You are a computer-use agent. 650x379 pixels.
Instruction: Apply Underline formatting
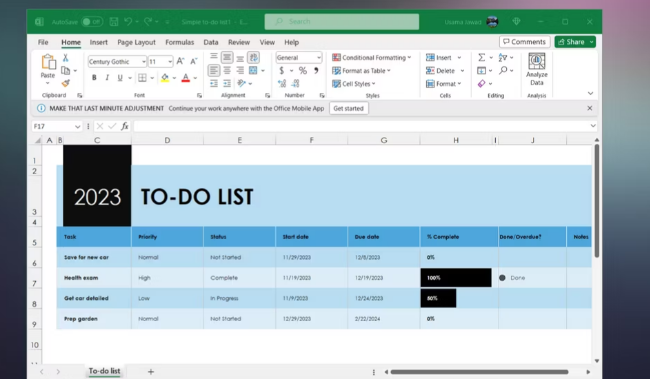coord(120,78)
